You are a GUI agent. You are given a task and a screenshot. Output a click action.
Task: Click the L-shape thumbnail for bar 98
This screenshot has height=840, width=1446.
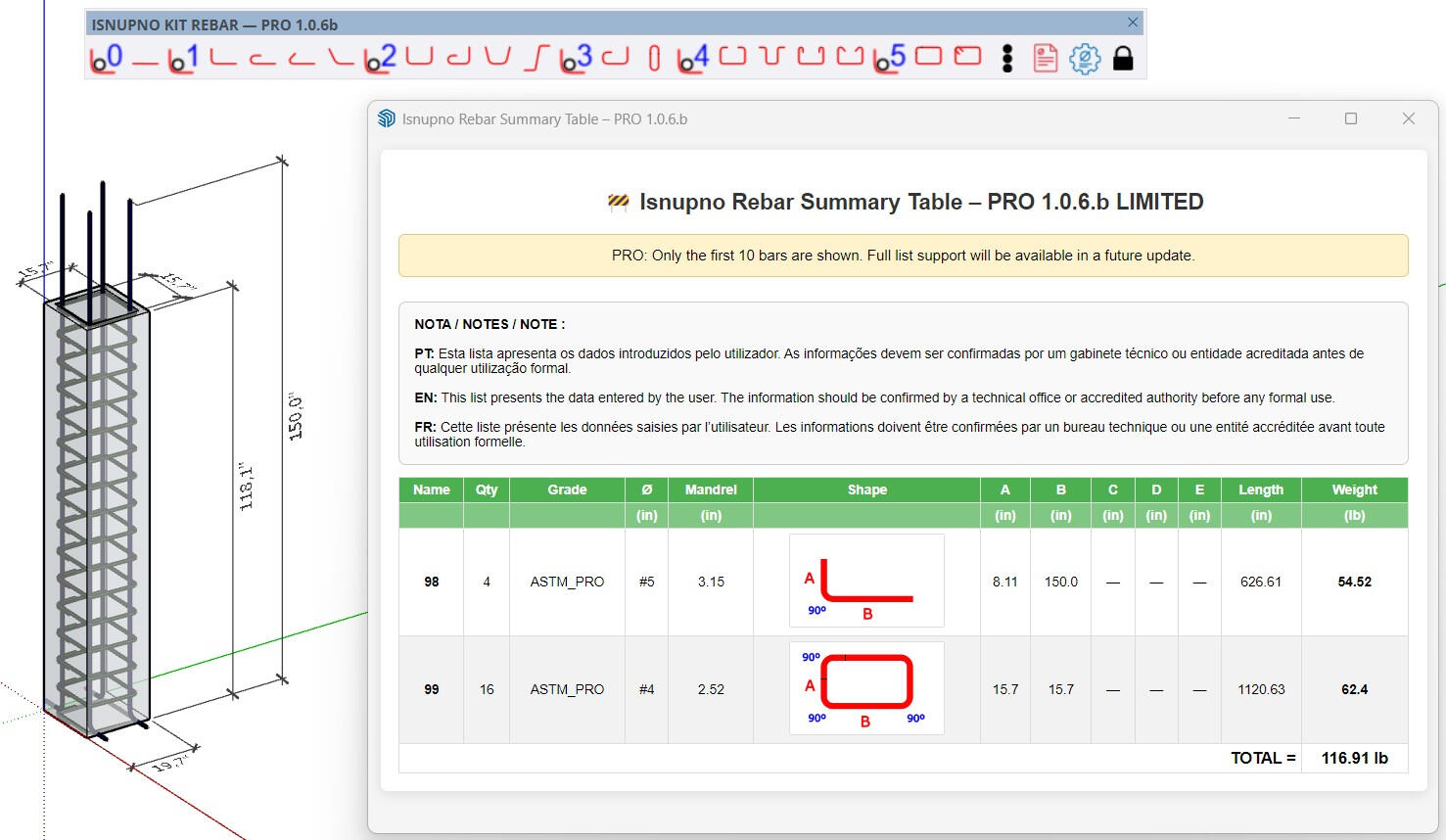point(866,581)
